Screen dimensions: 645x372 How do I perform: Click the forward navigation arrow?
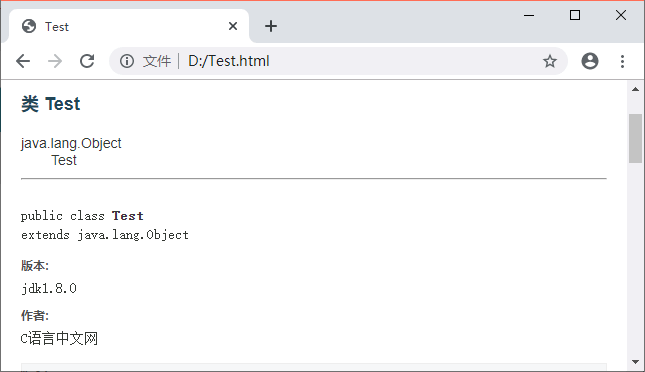(x=55, y=61)
